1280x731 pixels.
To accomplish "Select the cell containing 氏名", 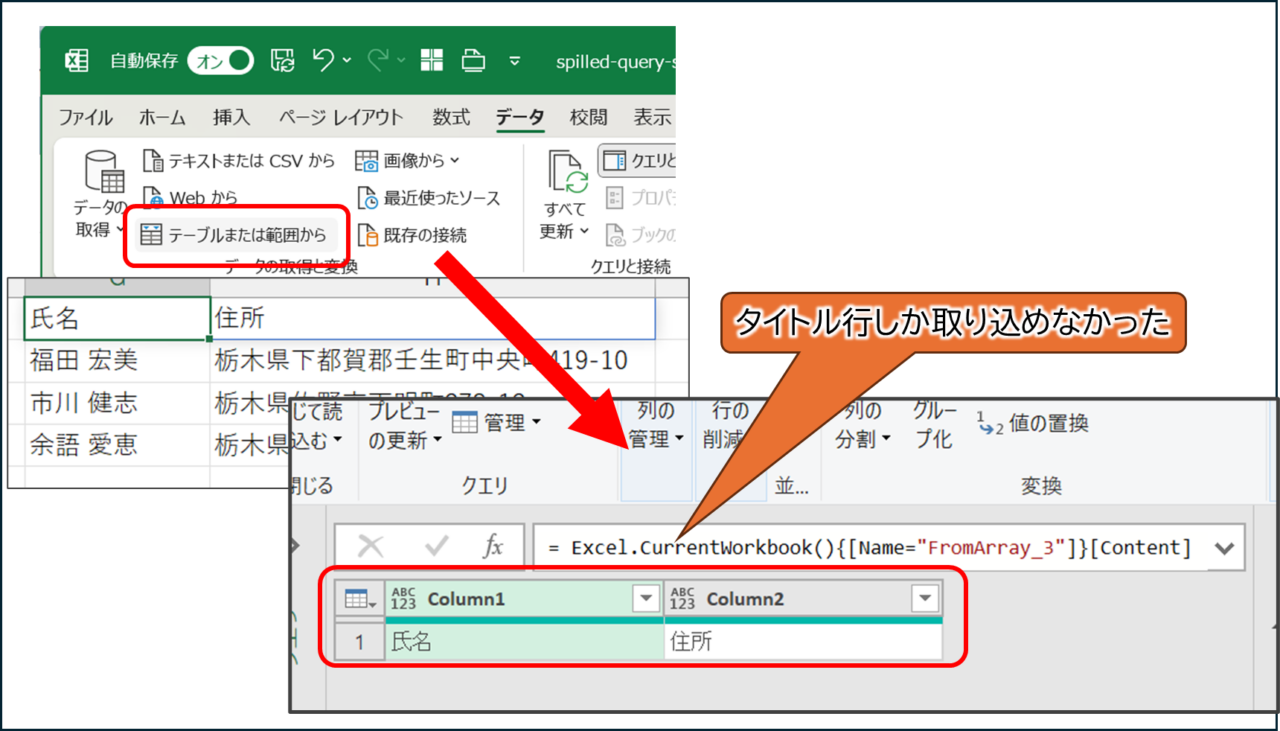I will (117, 319).
